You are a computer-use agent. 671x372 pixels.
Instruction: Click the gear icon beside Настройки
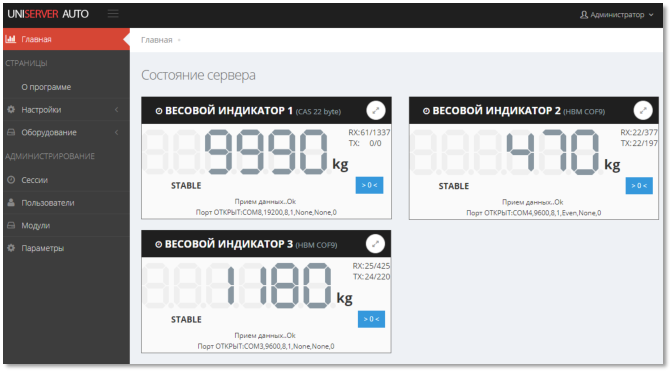tap(11, 110)
